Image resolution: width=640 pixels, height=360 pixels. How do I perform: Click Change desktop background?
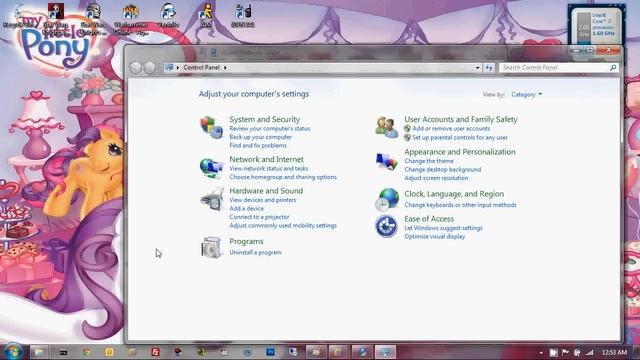(443, 170)
